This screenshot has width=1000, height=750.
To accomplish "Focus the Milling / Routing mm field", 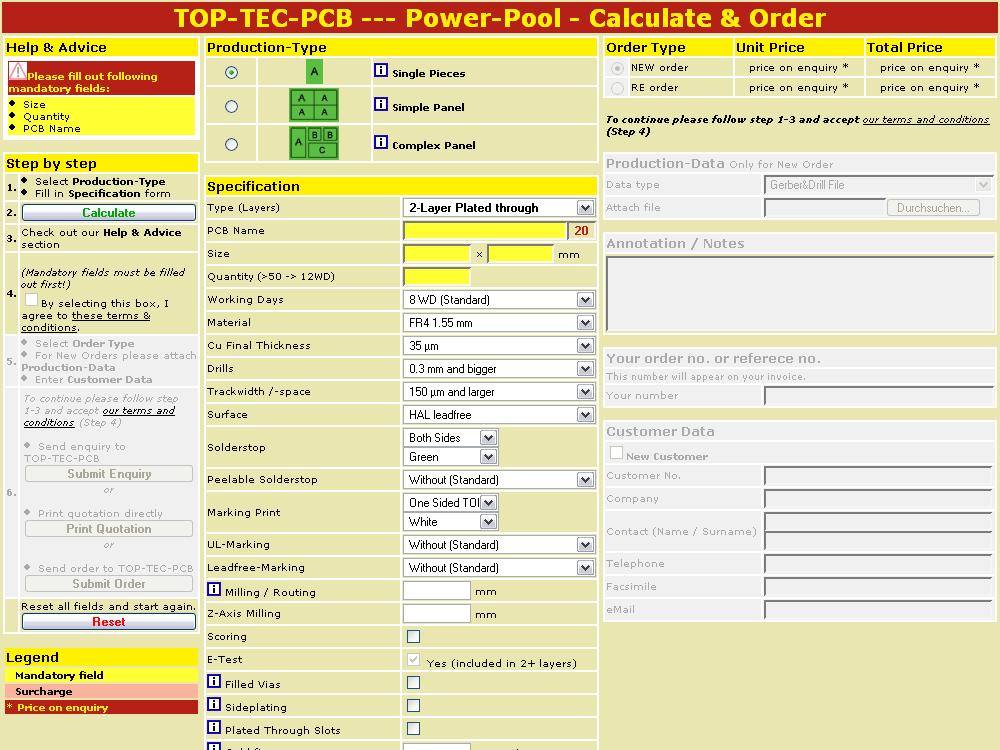I will [437, 591].
